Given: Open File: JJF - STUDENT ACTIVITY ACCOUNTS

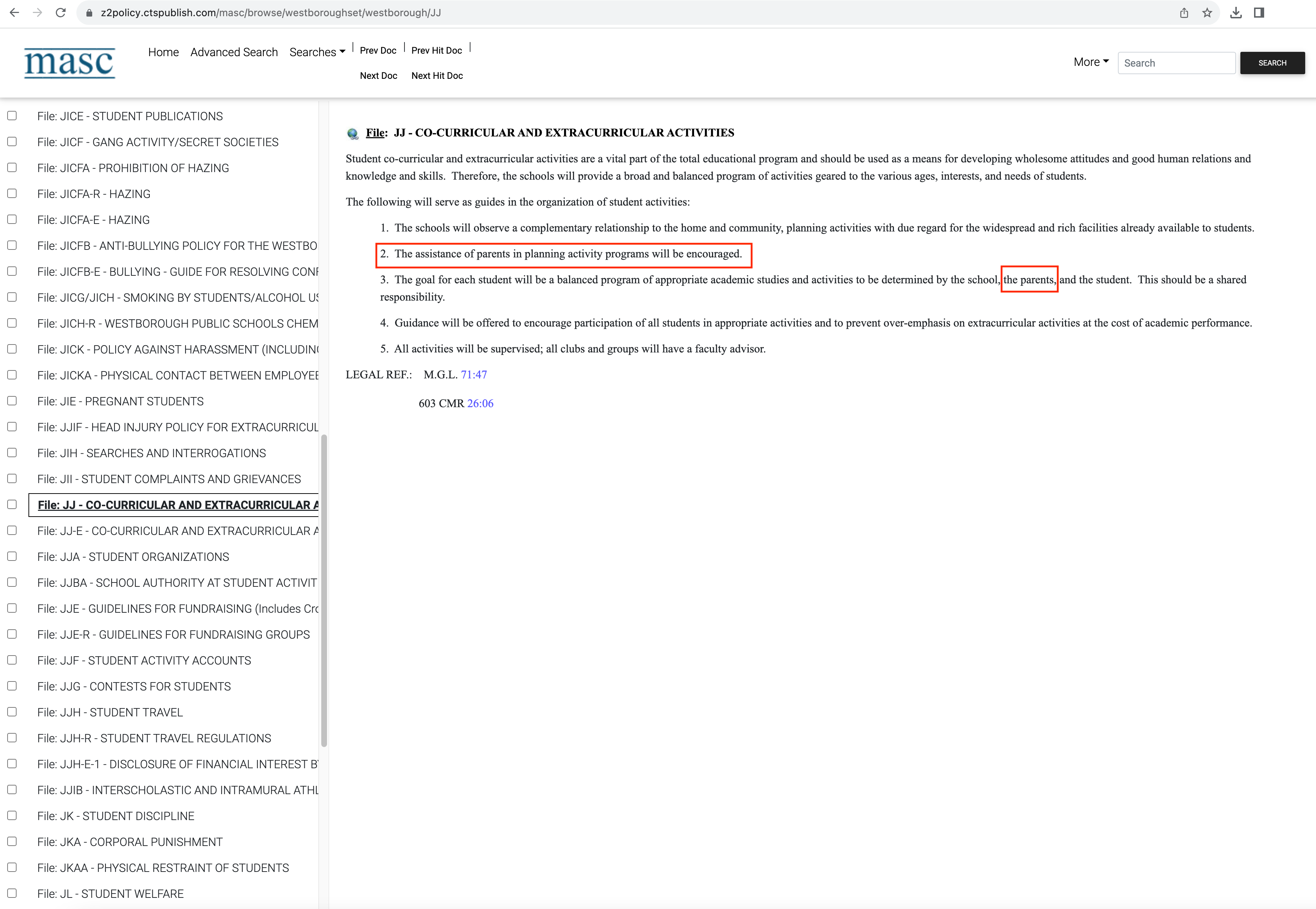Looking at the screenshot, I should click(x=144, y=660).
